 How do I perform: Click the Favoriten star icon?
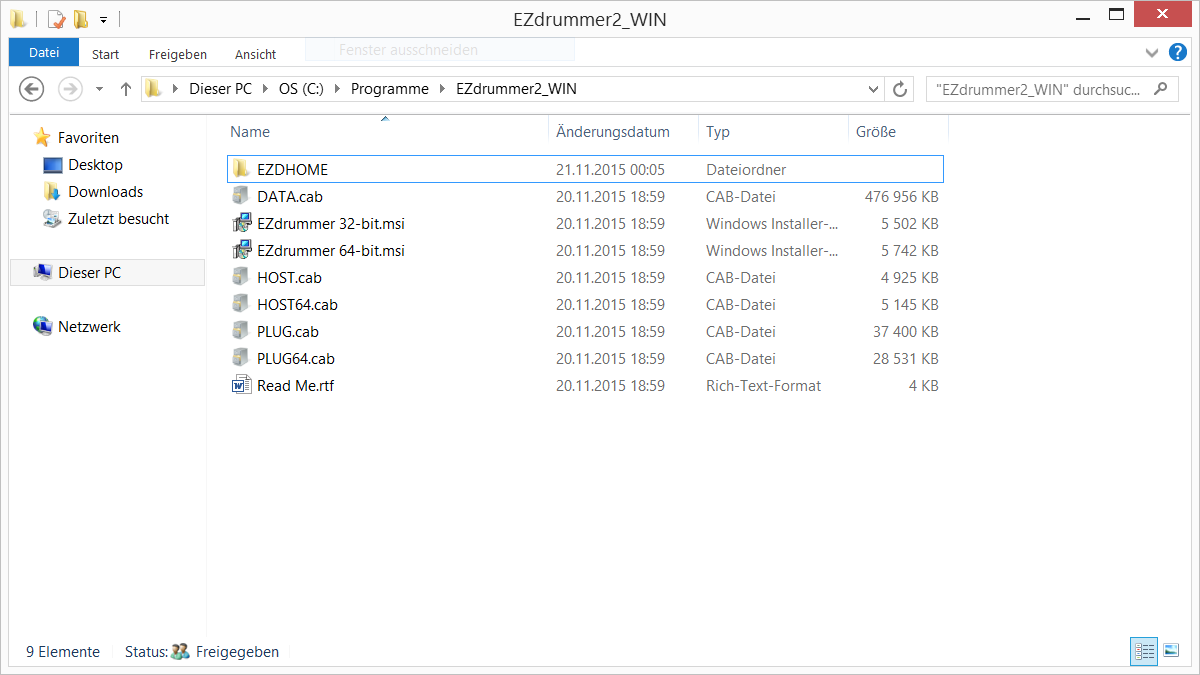(x=42, y=138)
